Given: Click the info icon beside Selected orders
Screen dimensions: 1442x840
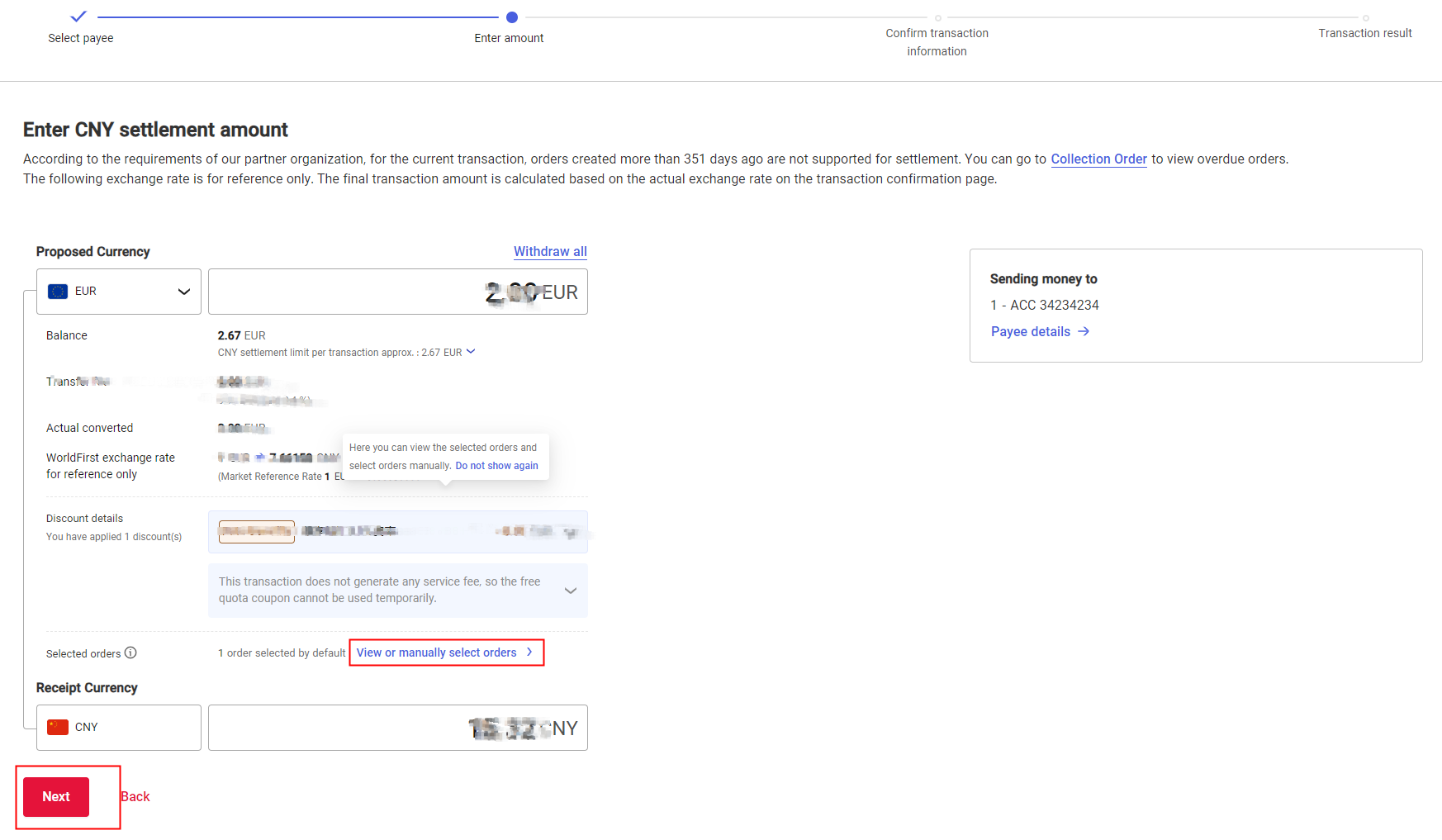Looking at the screenshot, I should pyautogui.click(x=130, y=653).
